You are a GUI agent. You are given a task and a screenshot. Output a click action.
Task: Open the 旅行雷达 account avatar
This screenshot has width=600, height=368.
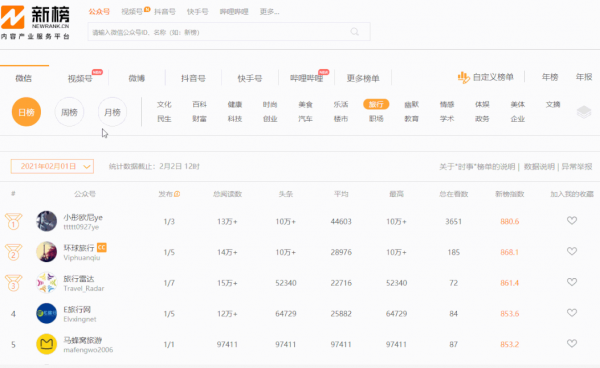pyautogui.click(x=47, y=283)
